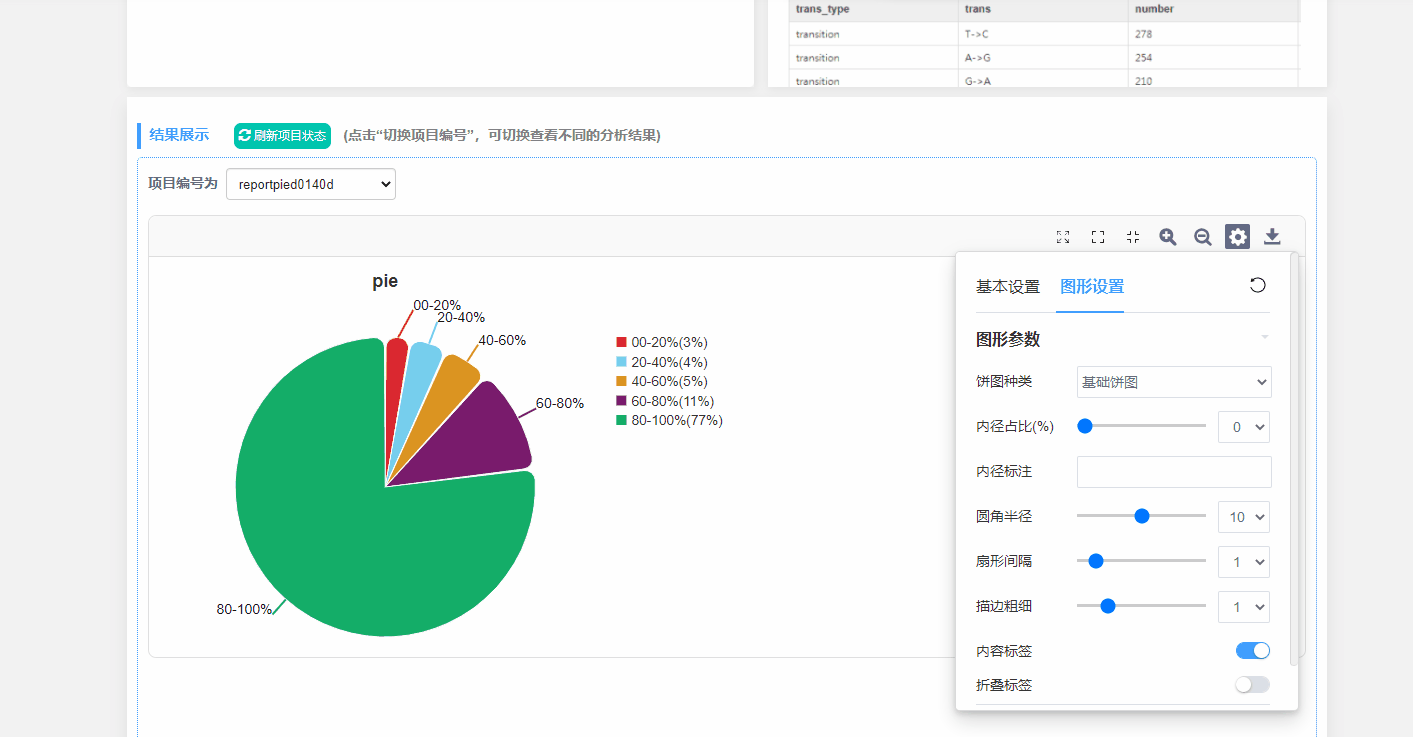This screenshot has width=1413, height=737.
Task: Turn on the 折叠标签 switch
Action: [x=1253, y=685]
